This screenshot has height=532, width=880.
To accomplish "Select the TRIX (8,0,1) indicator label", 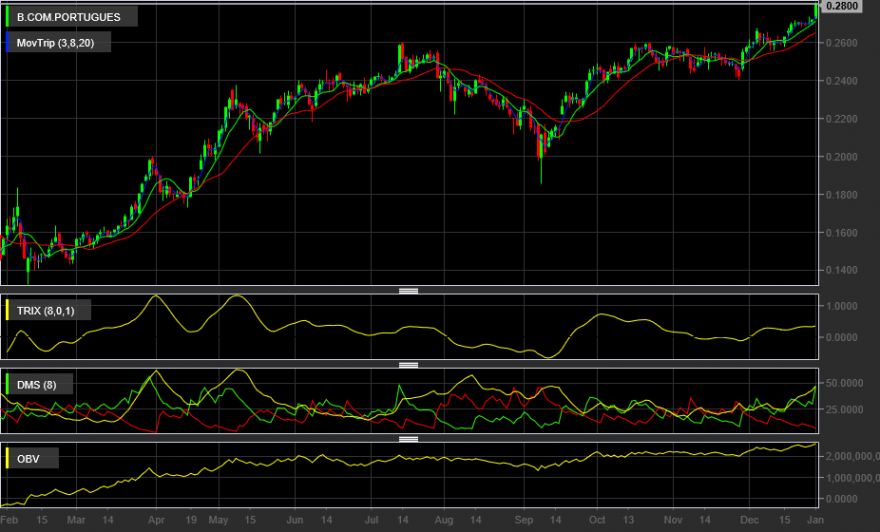I will 45,310.
